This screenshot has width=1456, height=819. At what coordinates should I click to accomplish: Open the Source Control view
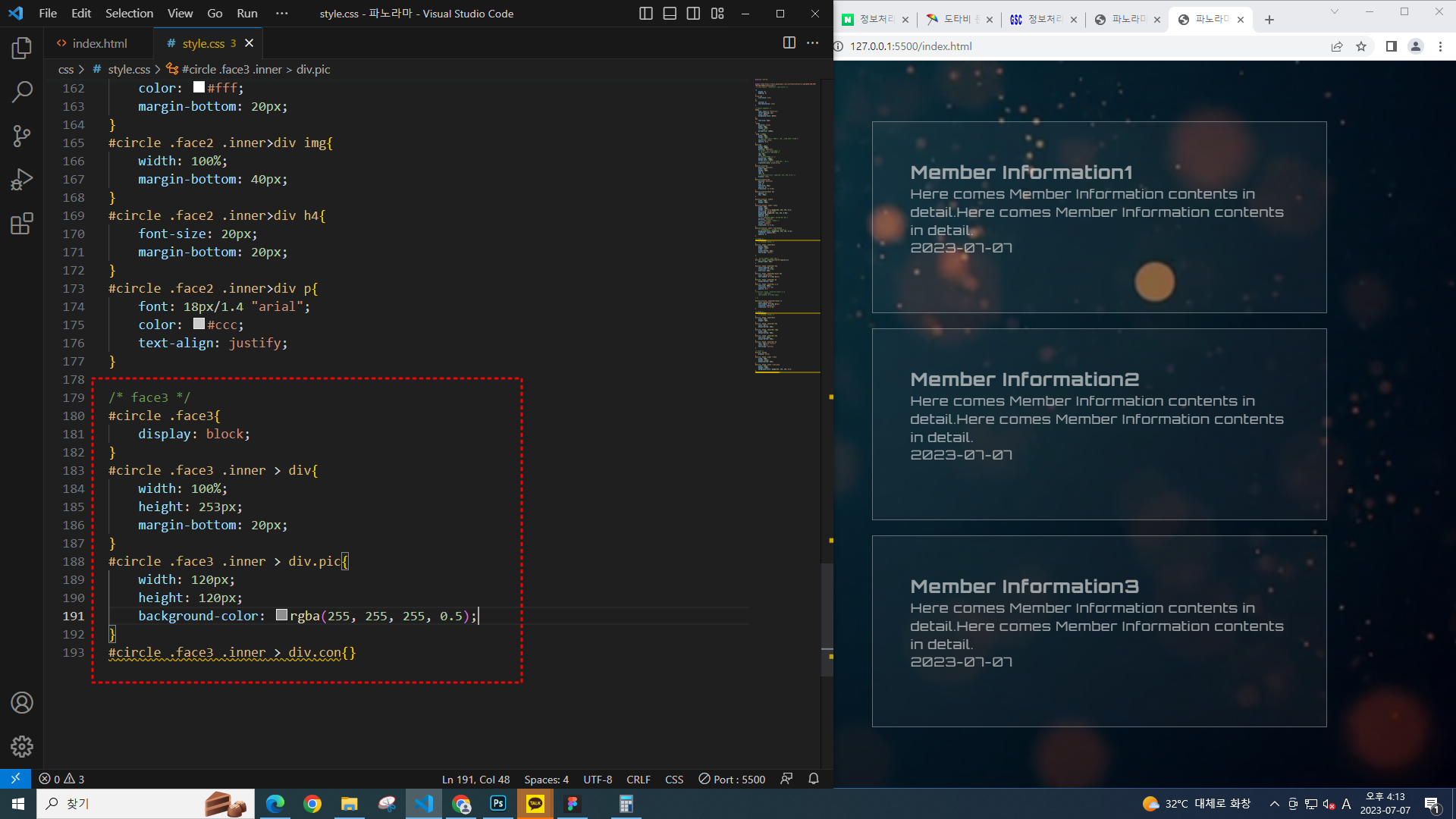click(22, 136)
